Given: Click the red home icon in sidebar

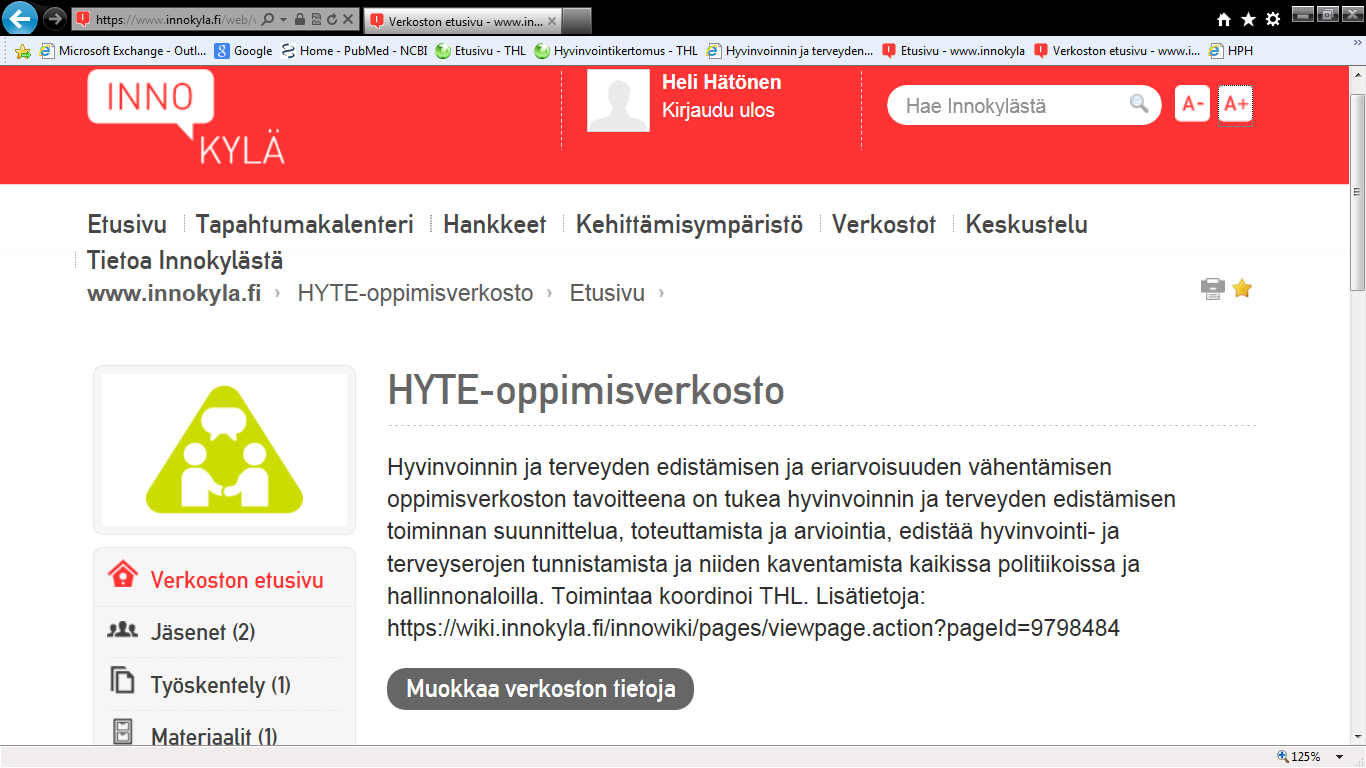Looking at the screenshot, I should [122, 575].
